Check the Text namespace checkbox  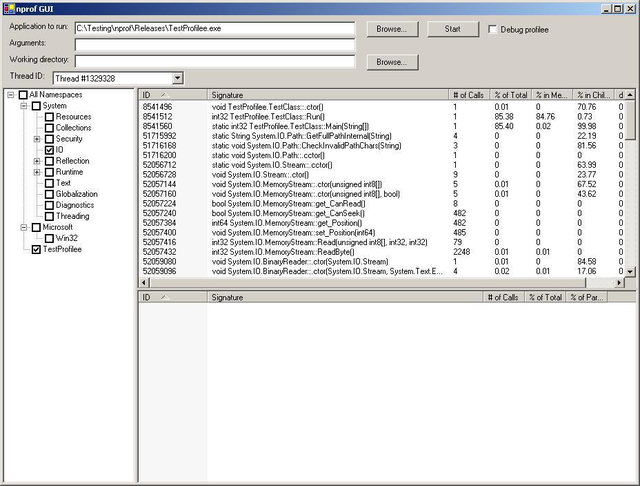[x=49, y=183]
